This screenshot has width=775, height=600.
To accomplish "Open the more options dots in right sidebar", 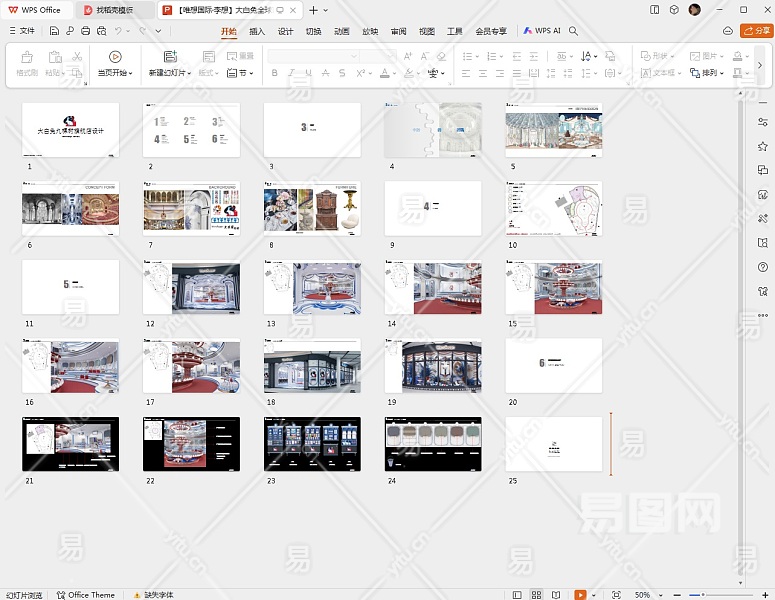I will (x=763, y=315).
